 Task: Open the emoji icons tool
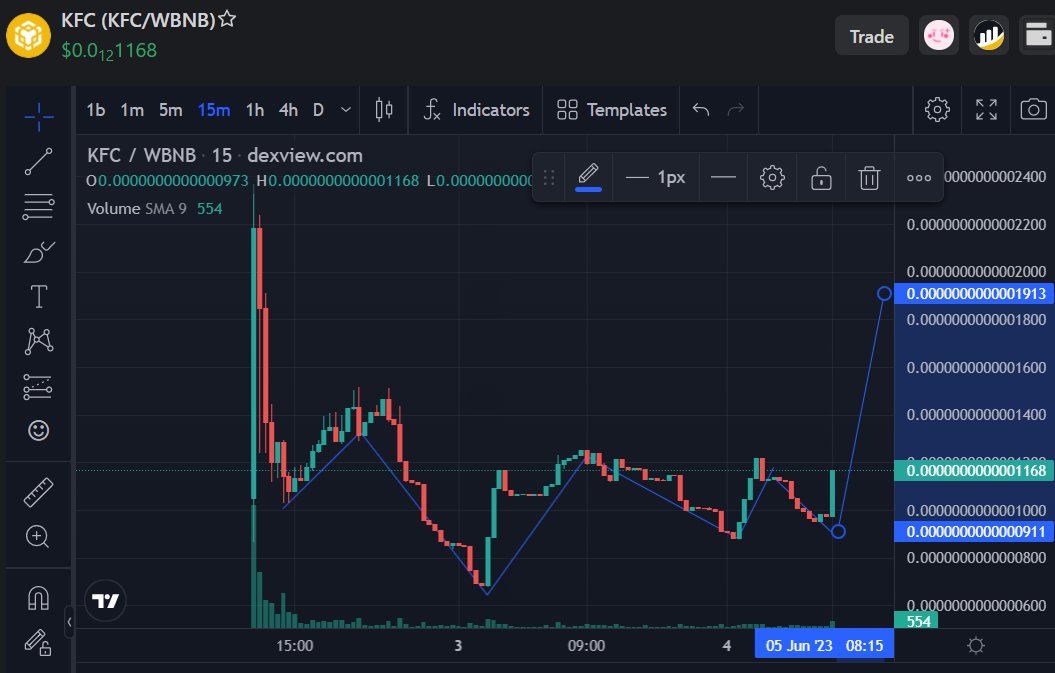coord(38,430)
